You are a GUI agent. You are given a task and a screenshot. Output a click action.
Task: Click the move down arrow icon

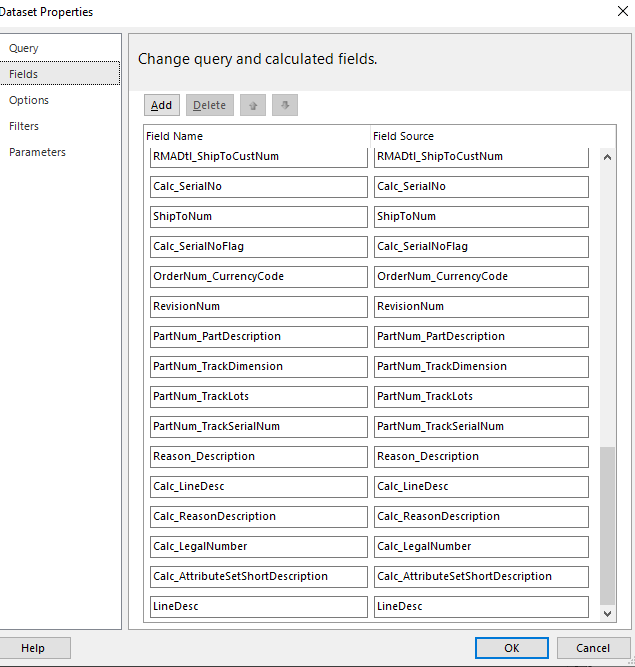click(285, 105)
